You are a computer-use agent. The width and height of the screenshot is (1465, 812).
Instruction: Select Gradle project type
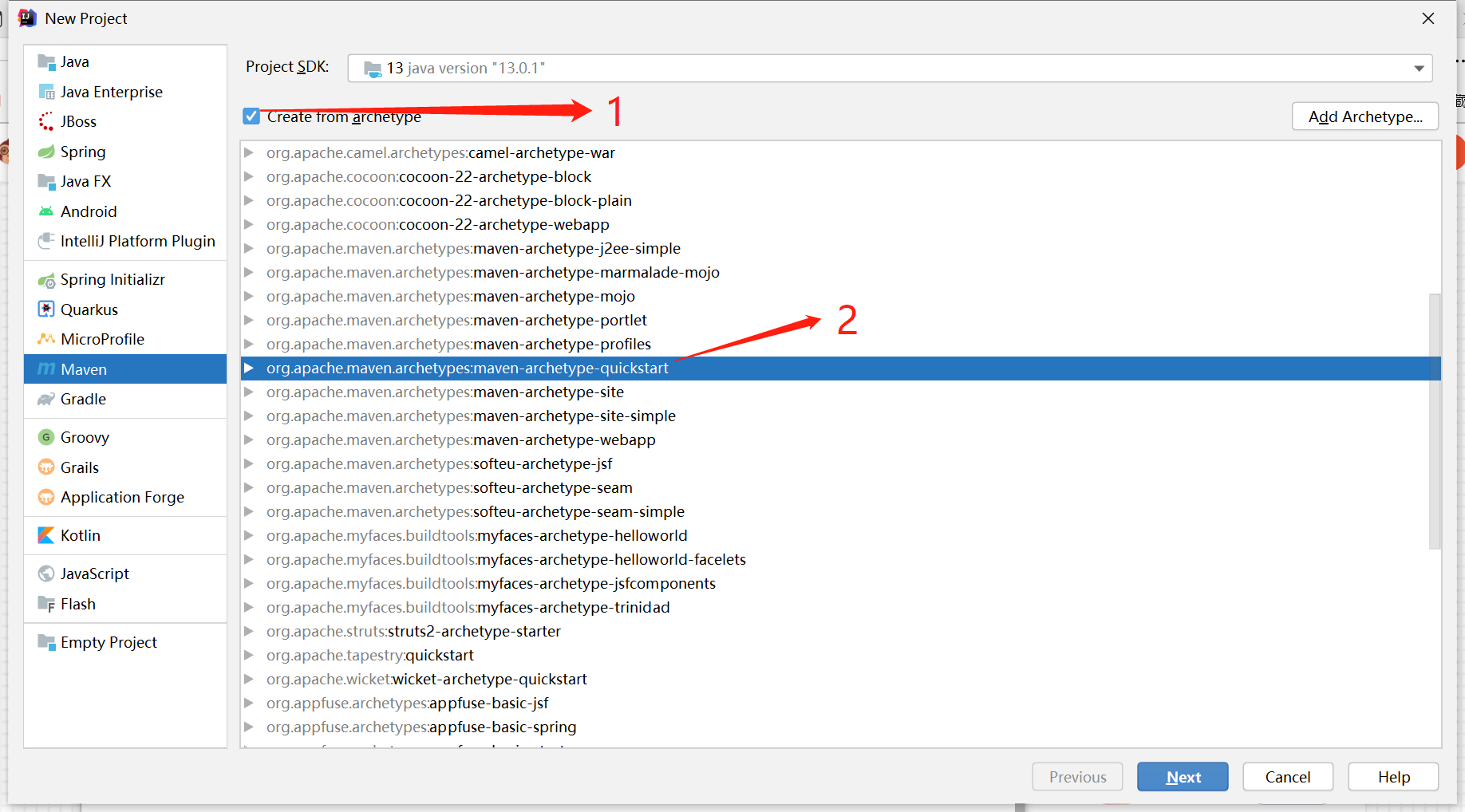[x=125, y=399]
